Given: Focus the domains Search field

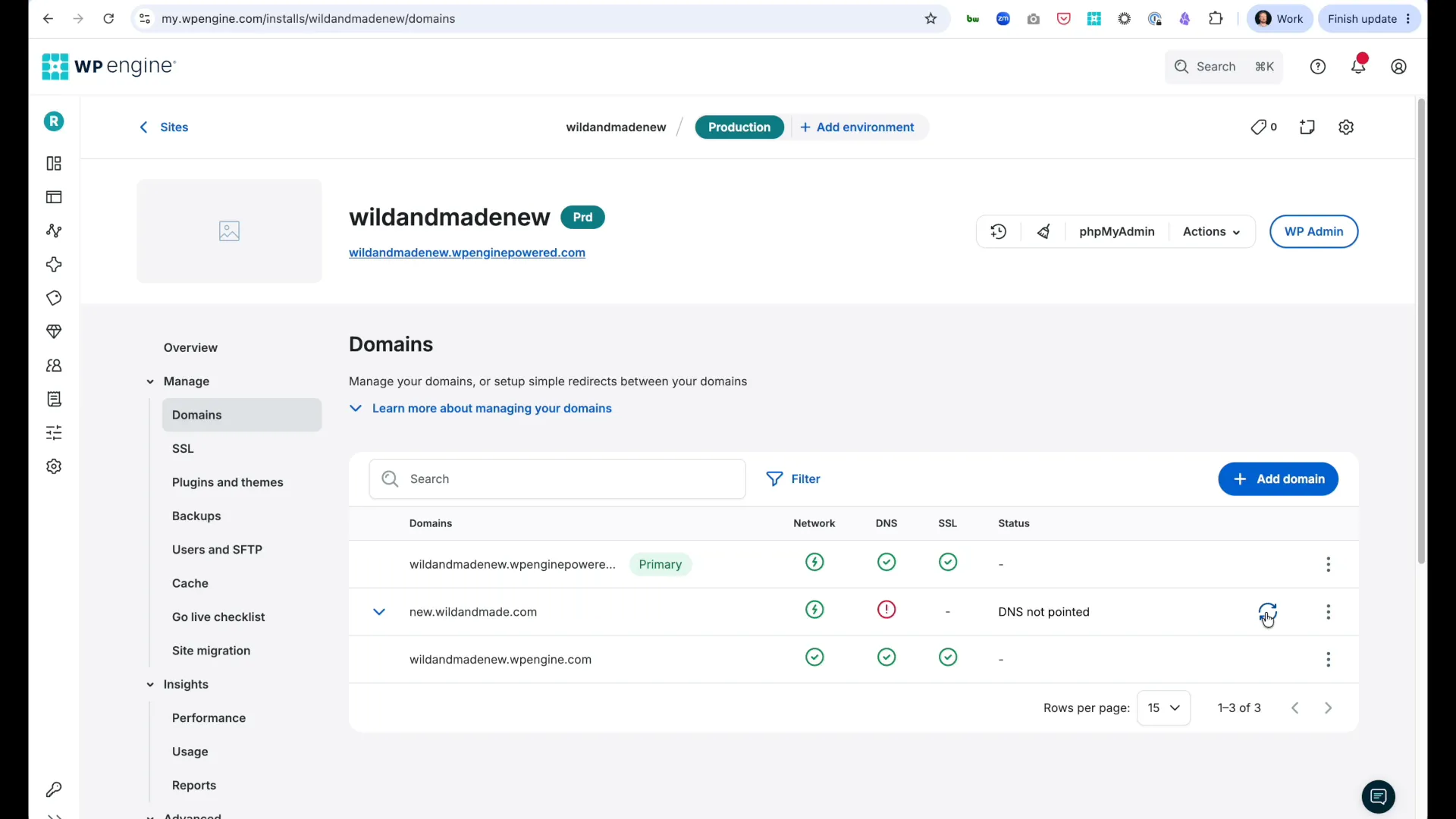Looking at the screenshot, I should tap(557, 479).
